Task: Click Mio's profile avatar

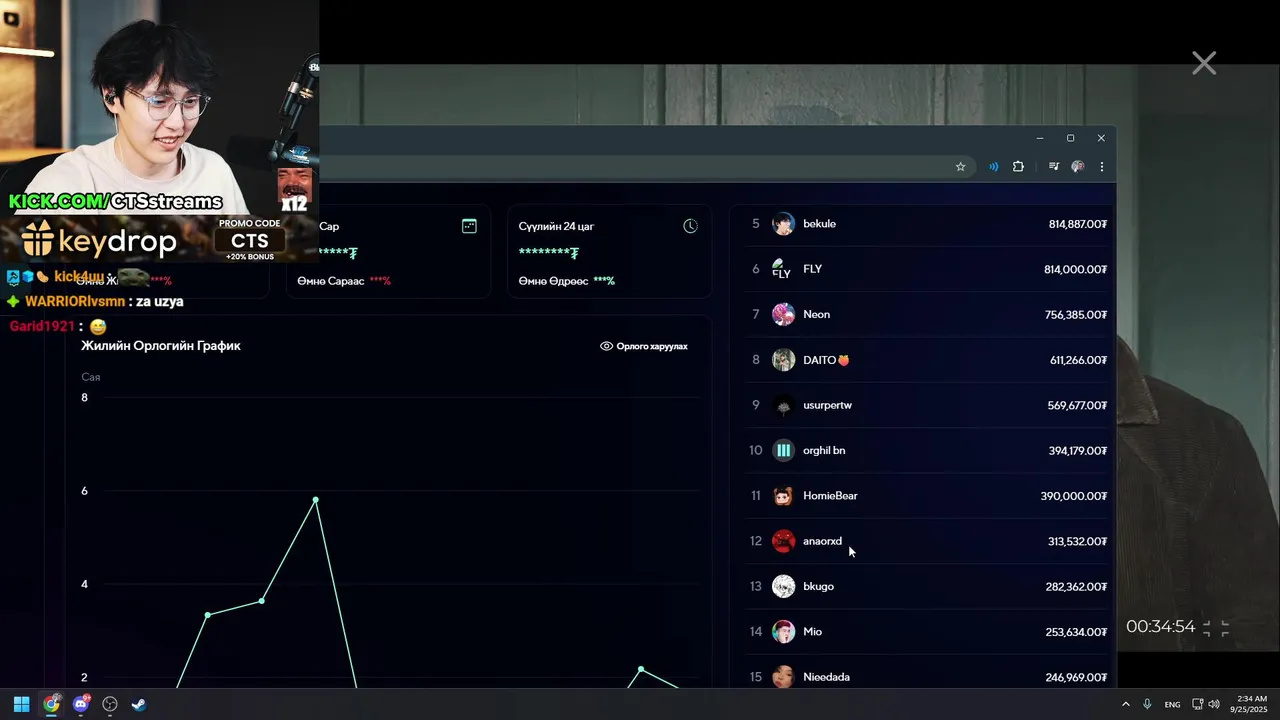Action: click(783, 632)
